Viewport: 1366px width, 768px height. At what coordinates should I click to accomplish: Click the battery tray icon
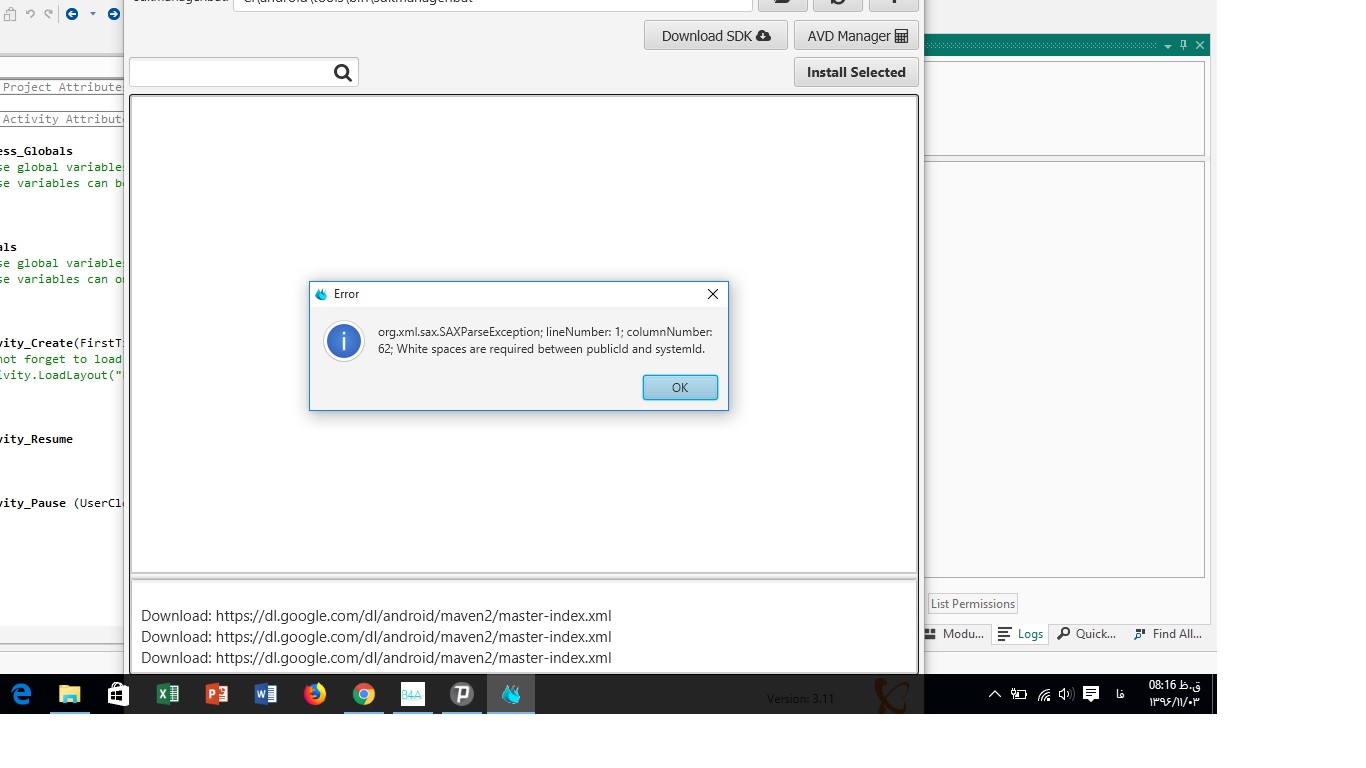point(1019,694)
